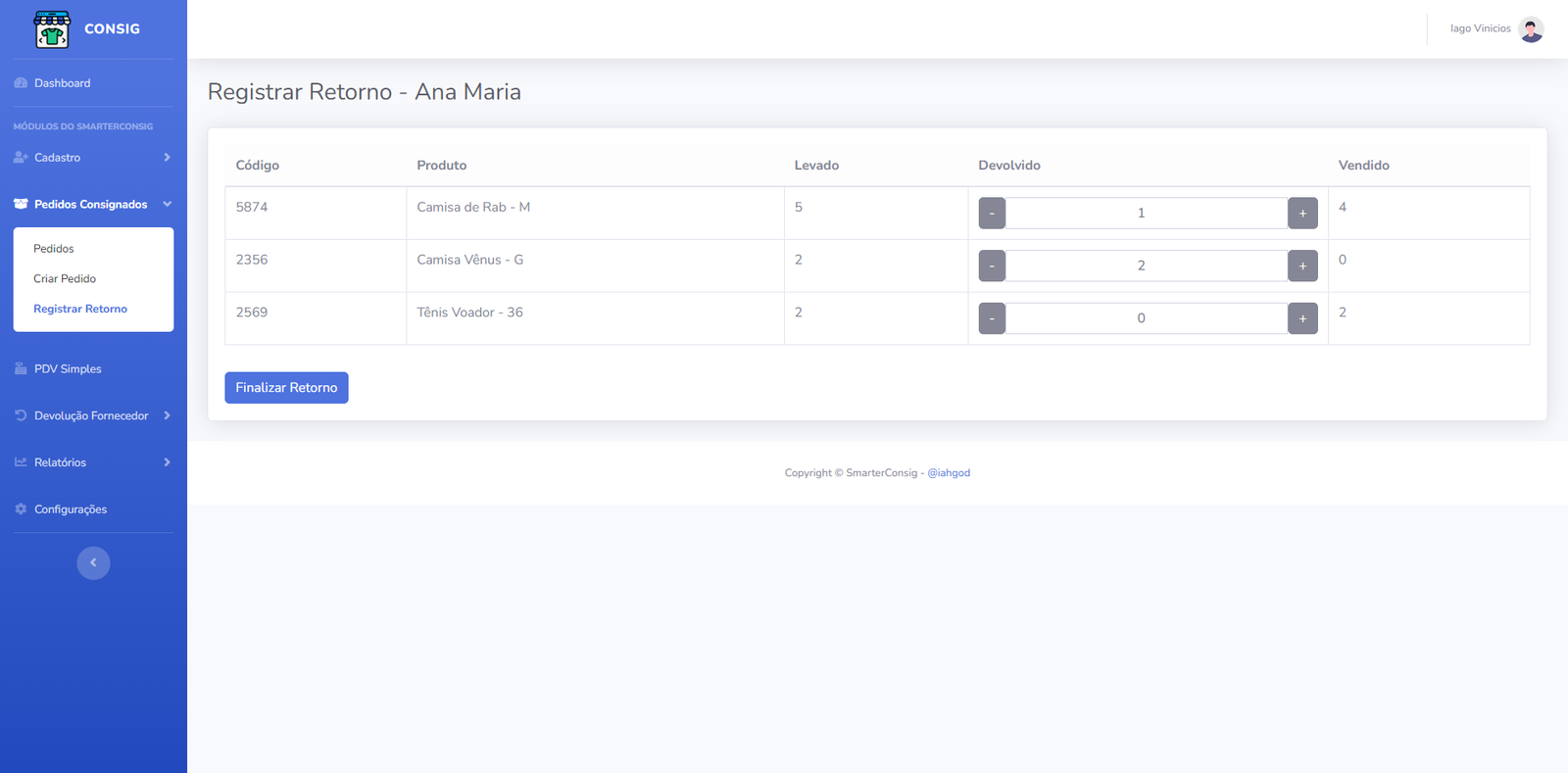Decrease returned quantity for Camisa de Rab
Image resolution: width=1568 pixels, height=773 pixels.
(x=992, y=214)
